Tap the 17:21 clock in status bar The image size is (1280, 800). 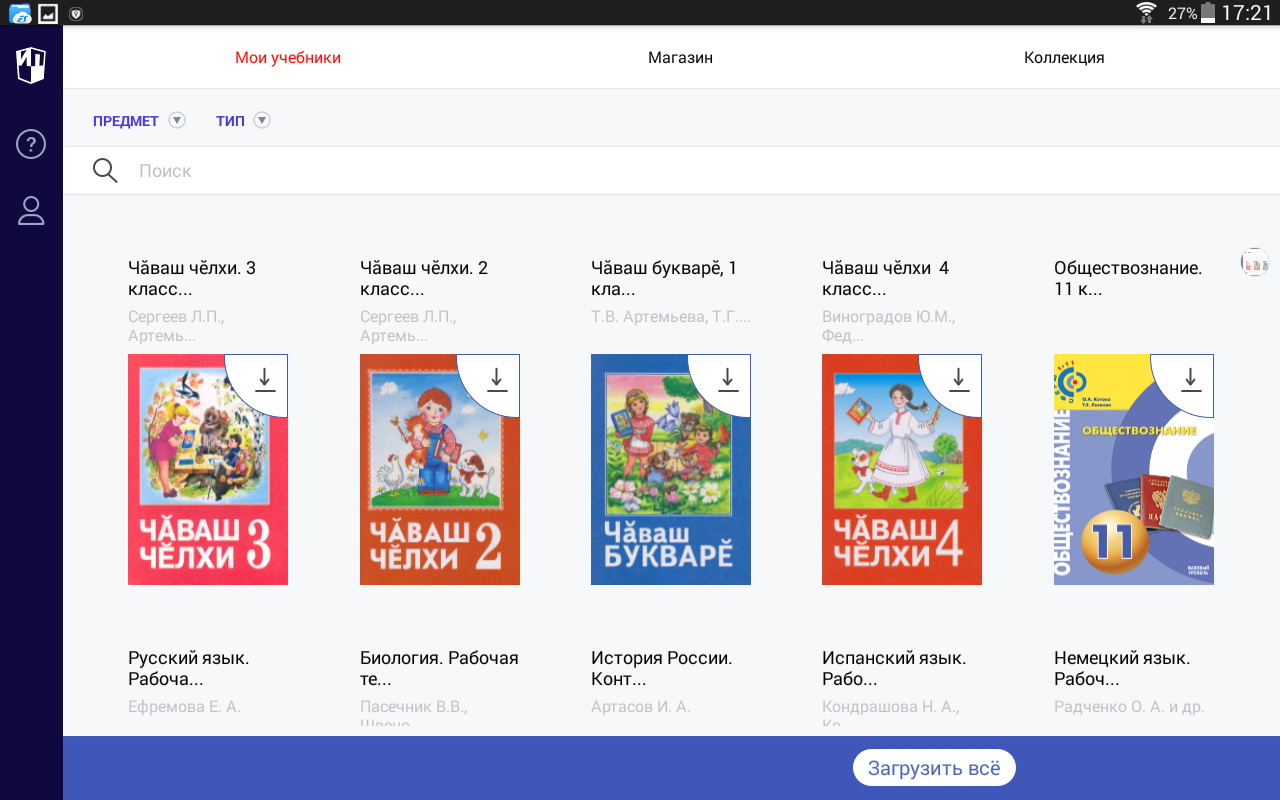1246,13
